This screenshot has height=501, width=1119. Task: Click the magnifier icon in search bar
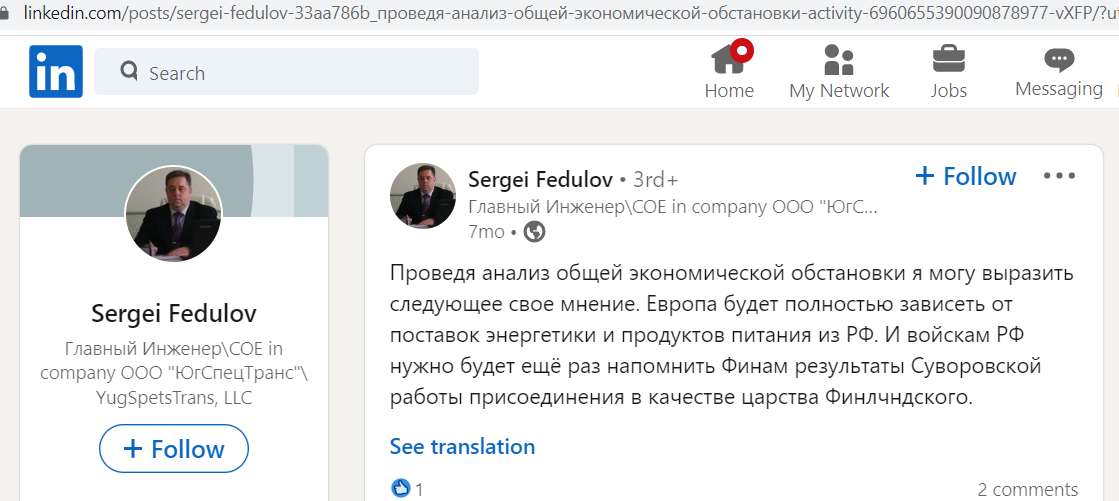click(x=129, y=71)
